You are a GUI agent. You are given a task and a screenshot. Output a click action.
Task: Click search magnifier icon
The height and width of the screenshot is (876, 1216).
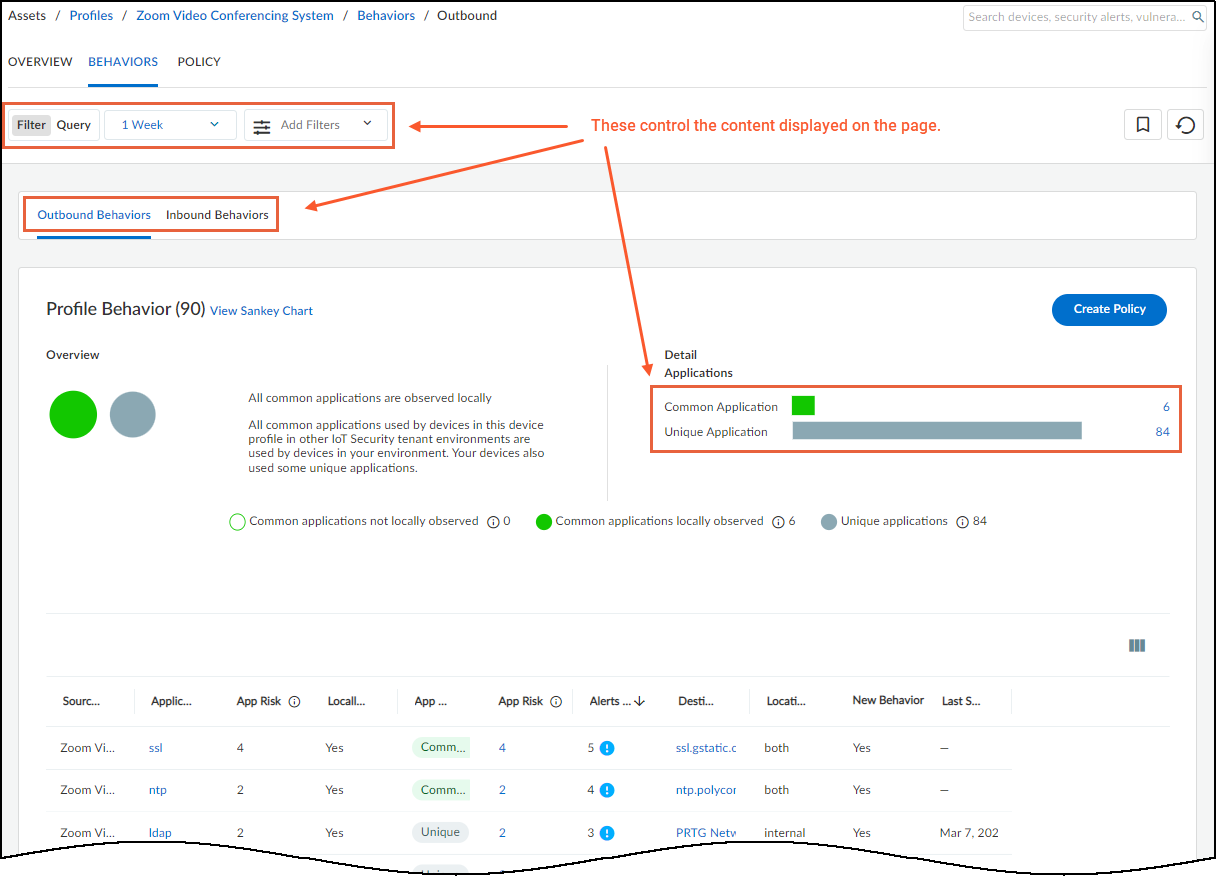(x=1198, y=17)
